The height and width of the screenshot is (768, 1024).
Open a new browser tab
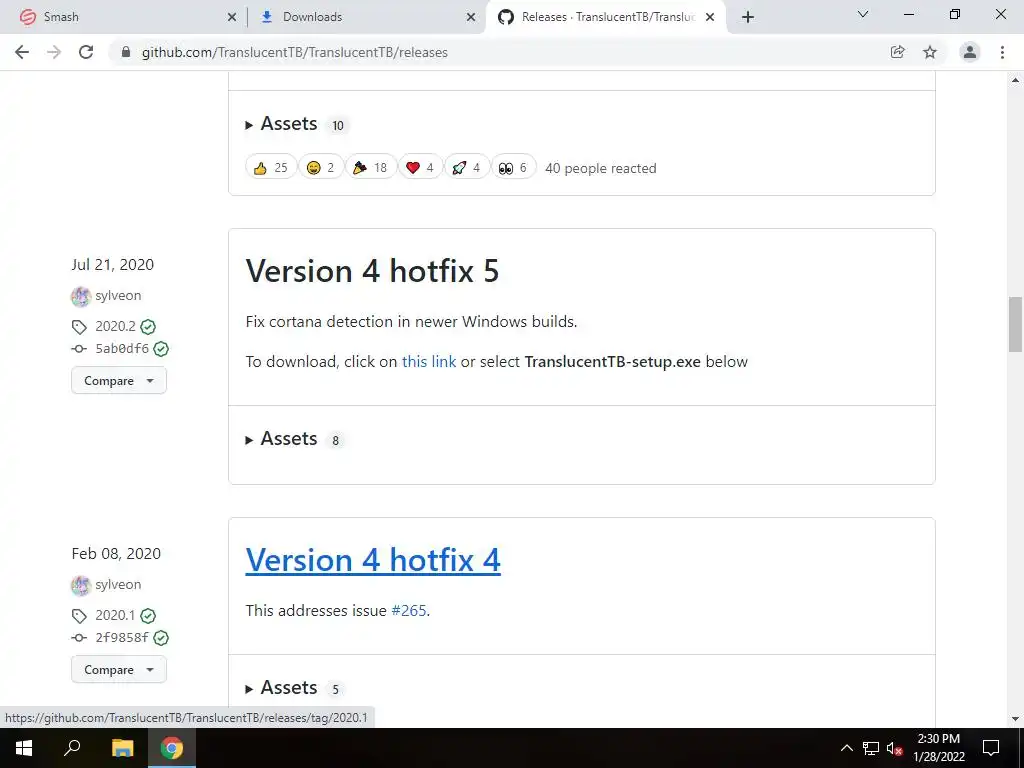(x=748, y=17)
